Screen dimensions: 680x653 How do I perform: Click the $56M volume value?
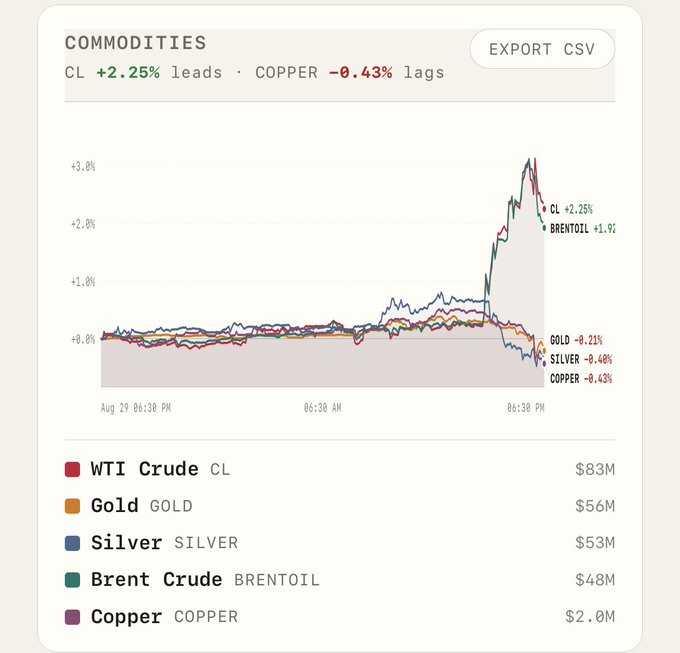coord(595,506)
